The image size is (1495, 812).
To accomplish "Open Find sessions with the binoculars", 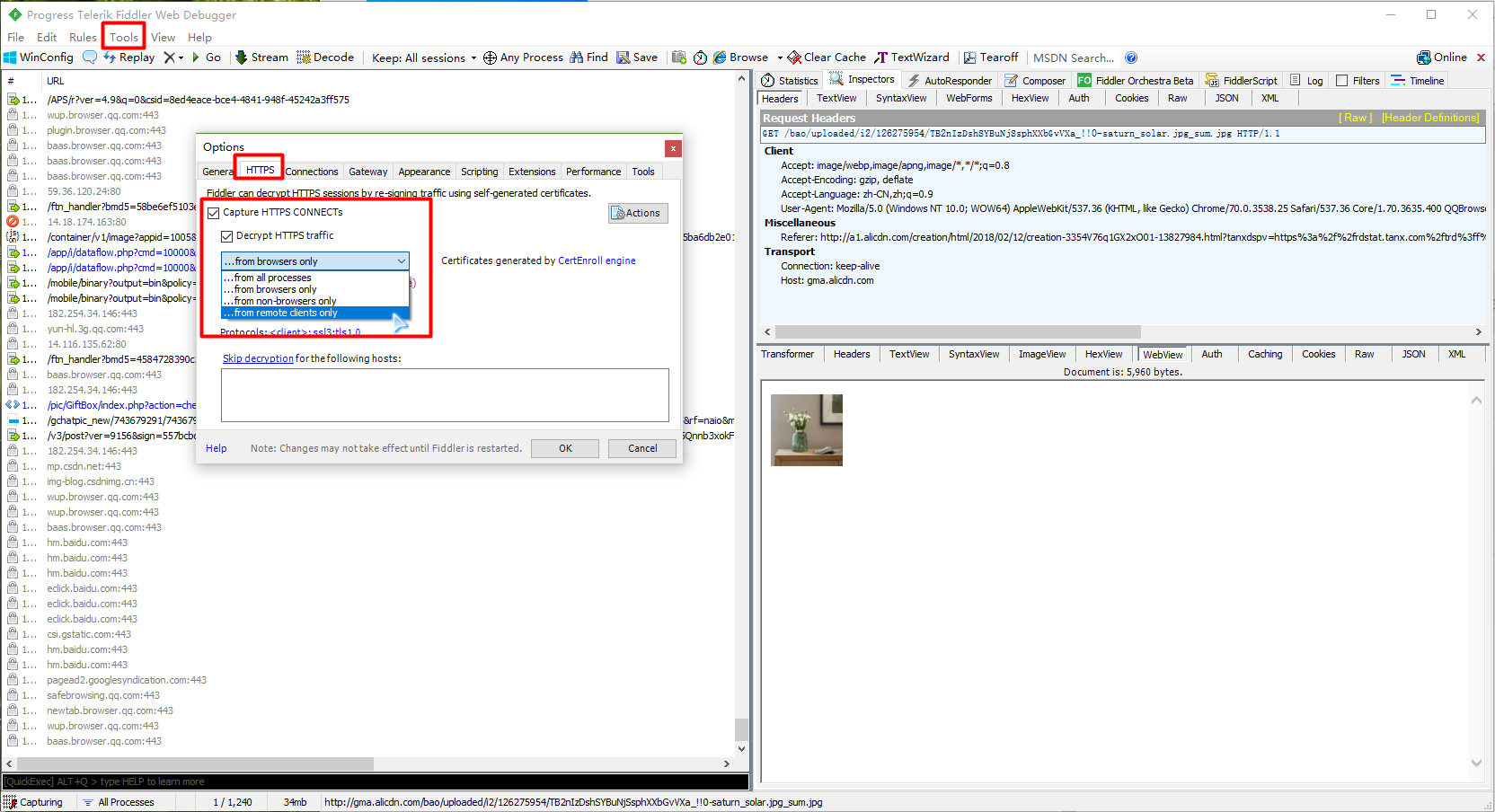I will [588, 57].
